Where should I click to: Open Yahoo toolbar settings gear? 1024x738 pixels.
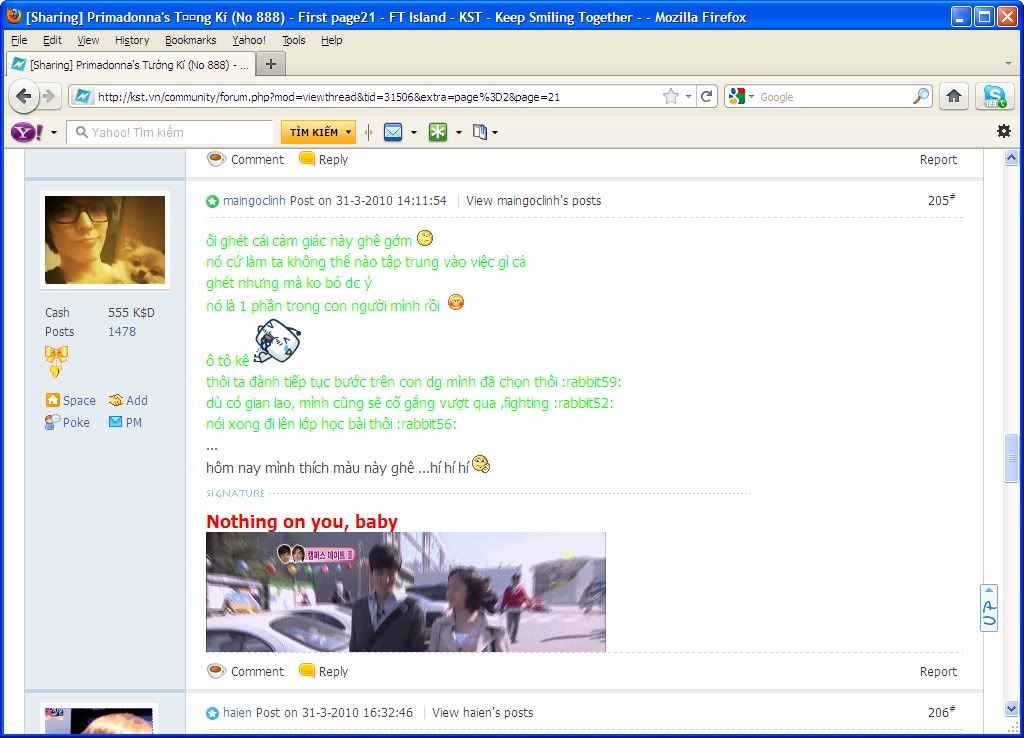pos(1004,131)
